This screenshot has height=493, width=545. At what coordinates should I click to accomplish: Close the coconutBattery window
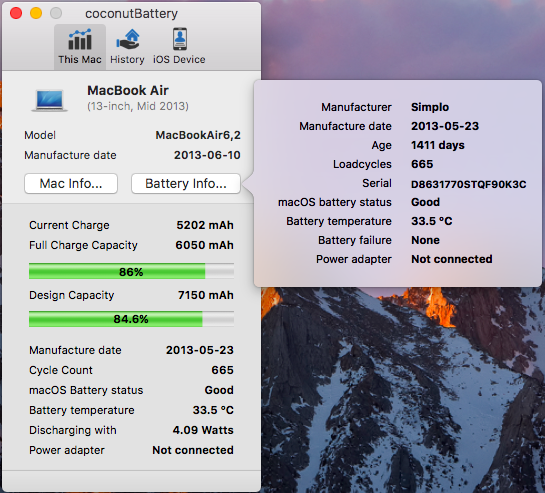(16, 13)
